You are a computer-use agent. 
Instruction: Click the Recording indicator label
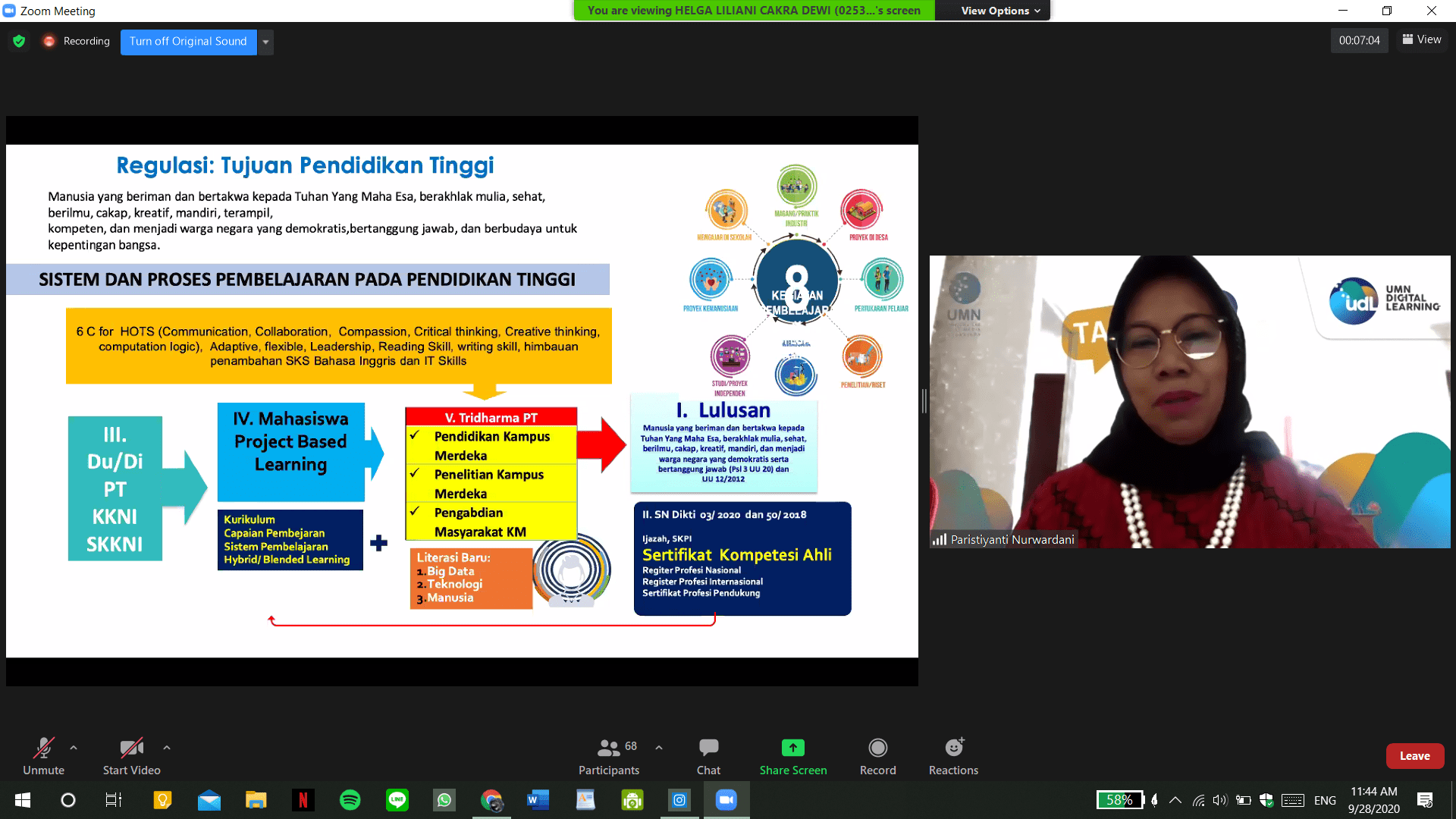[x=86, y=42]
